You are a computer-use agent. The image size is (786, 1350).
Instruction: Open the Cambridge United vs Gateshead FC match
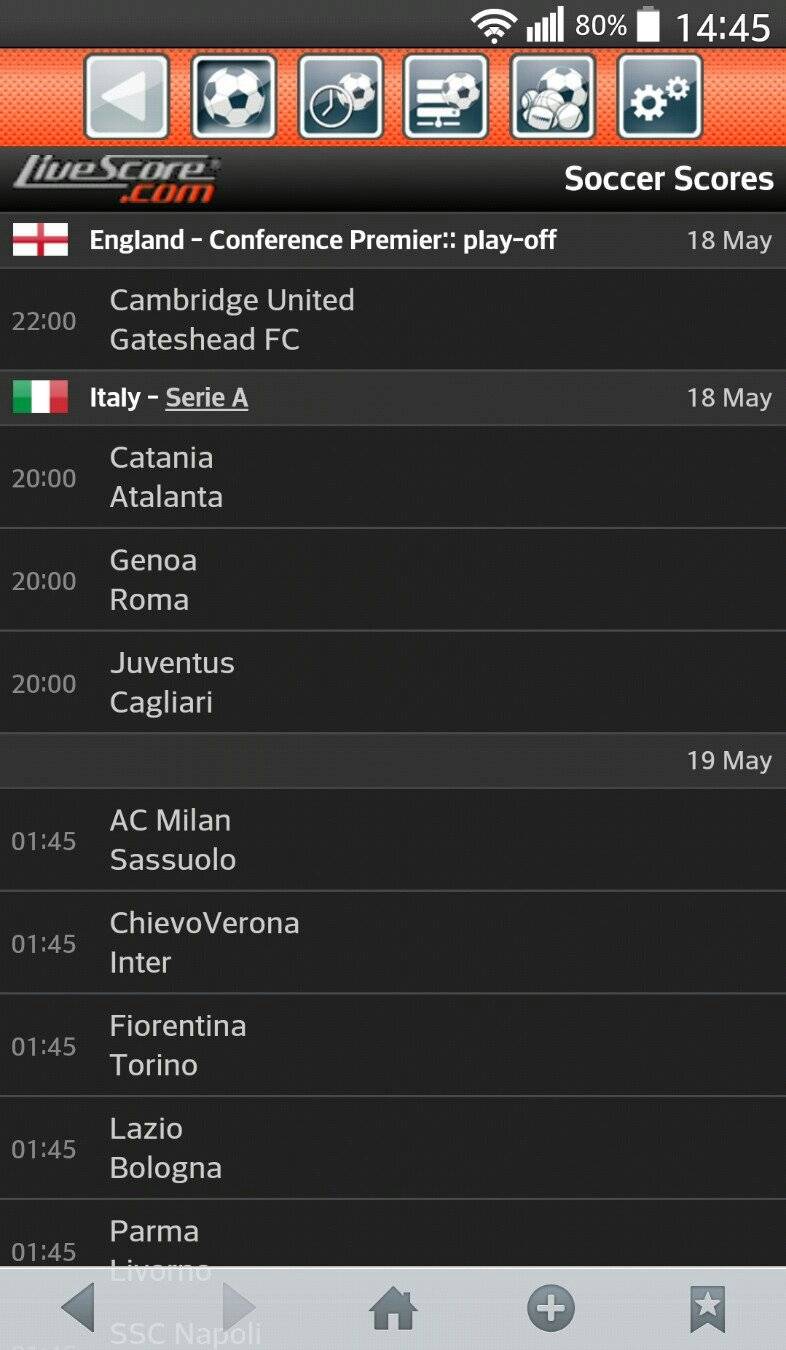[393, 320]
